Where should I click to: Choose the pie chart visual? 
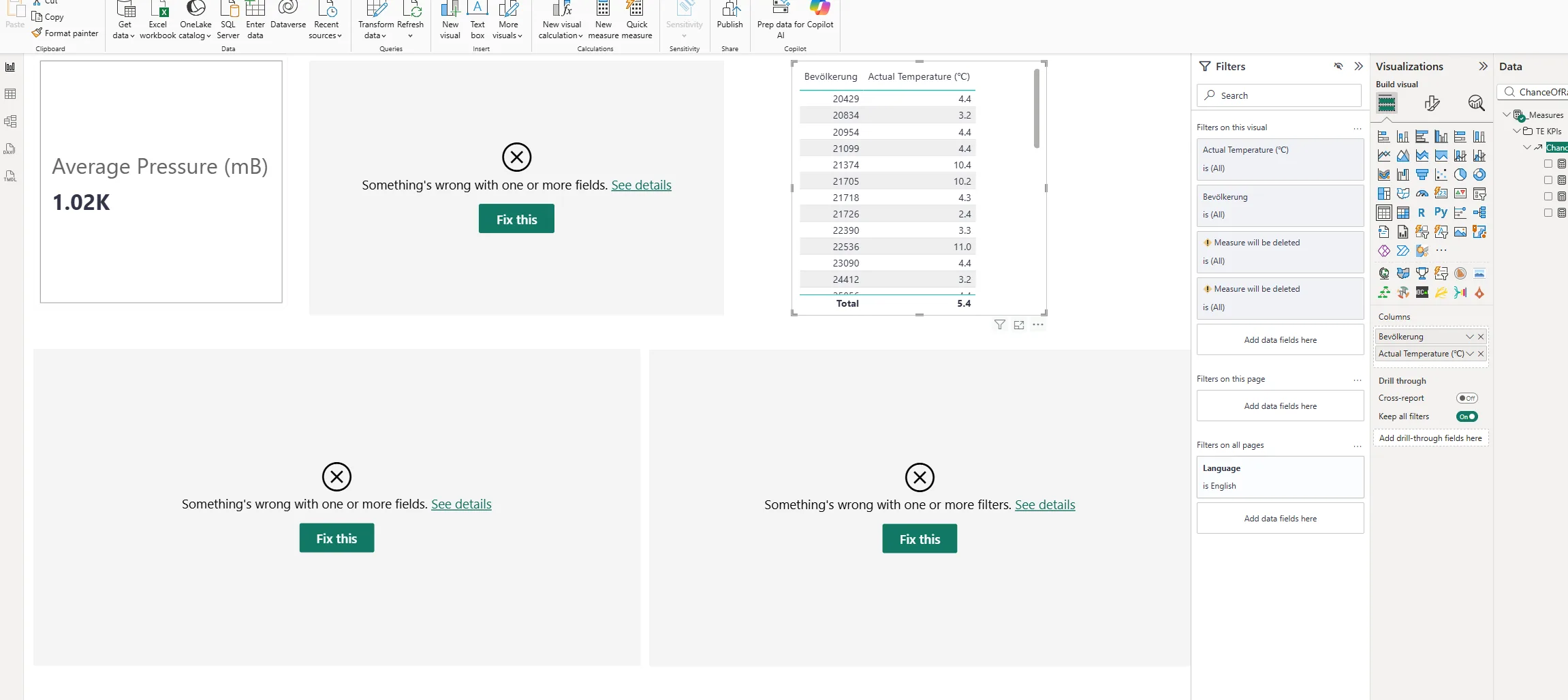[1460, 175]
